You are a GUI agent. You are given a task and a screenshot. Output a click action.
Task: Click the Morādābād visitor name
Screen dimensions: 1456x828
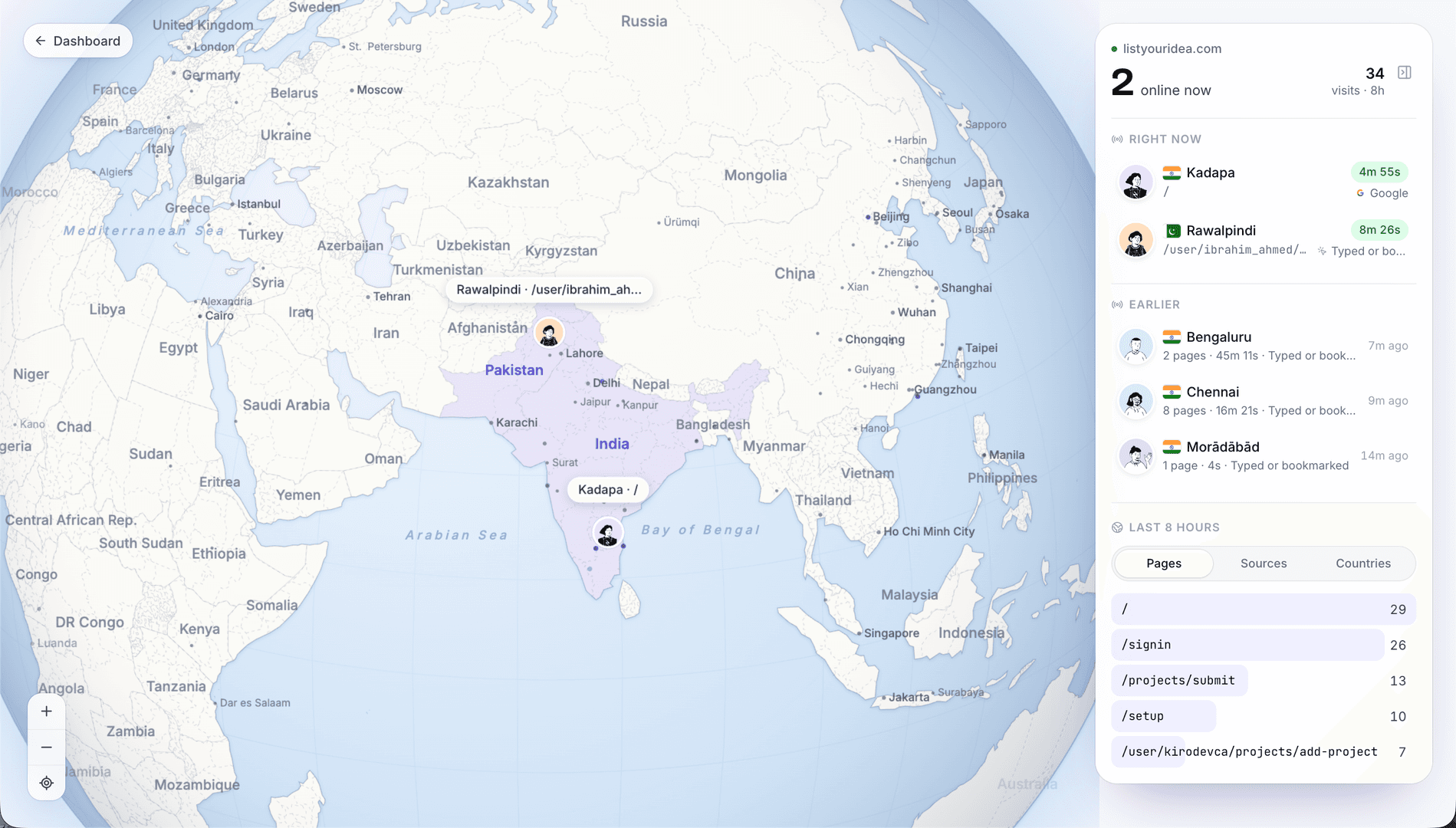click(1223, 447)
